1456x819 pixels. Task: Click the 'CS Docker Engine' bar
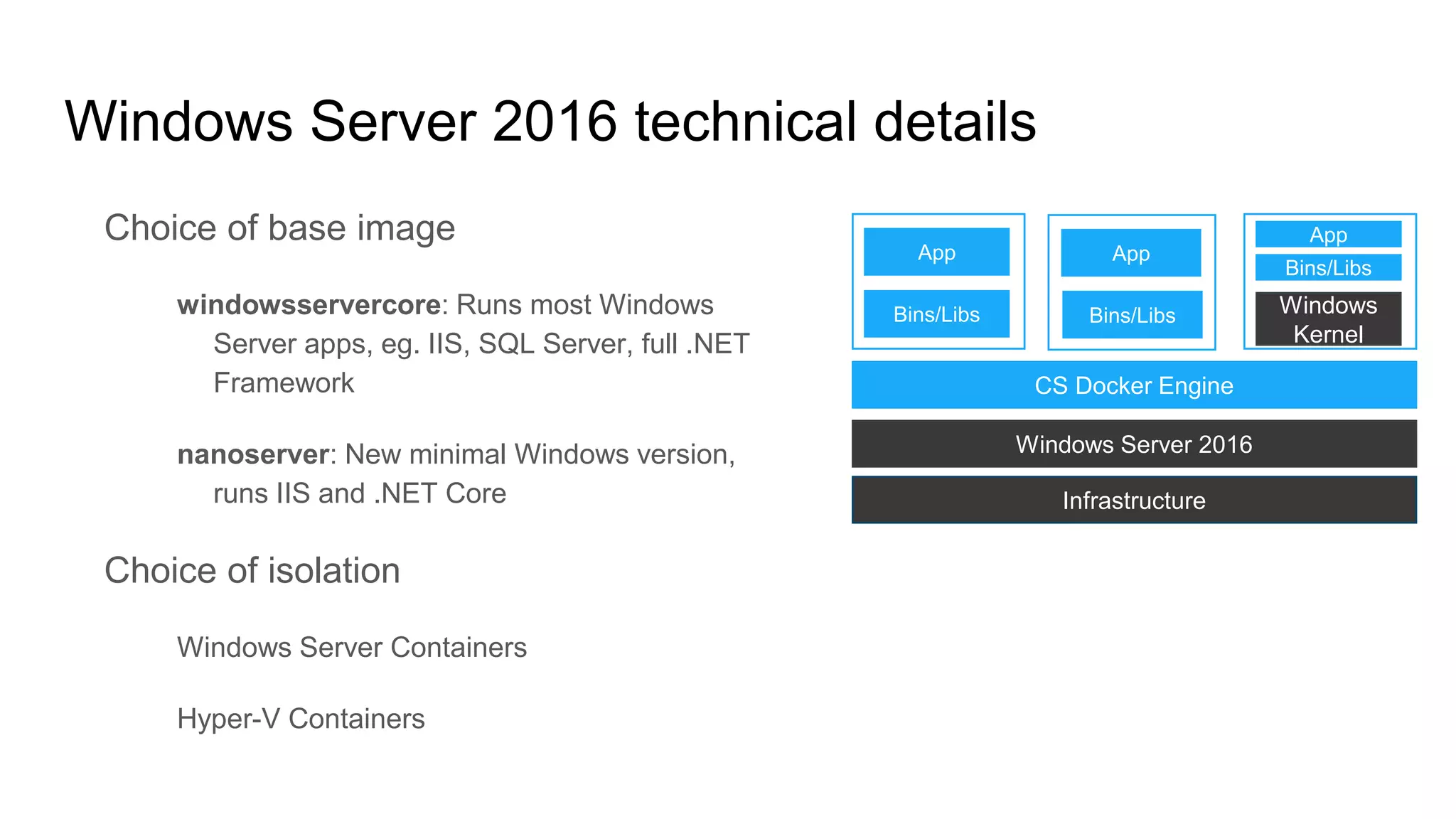point(1134,385)
